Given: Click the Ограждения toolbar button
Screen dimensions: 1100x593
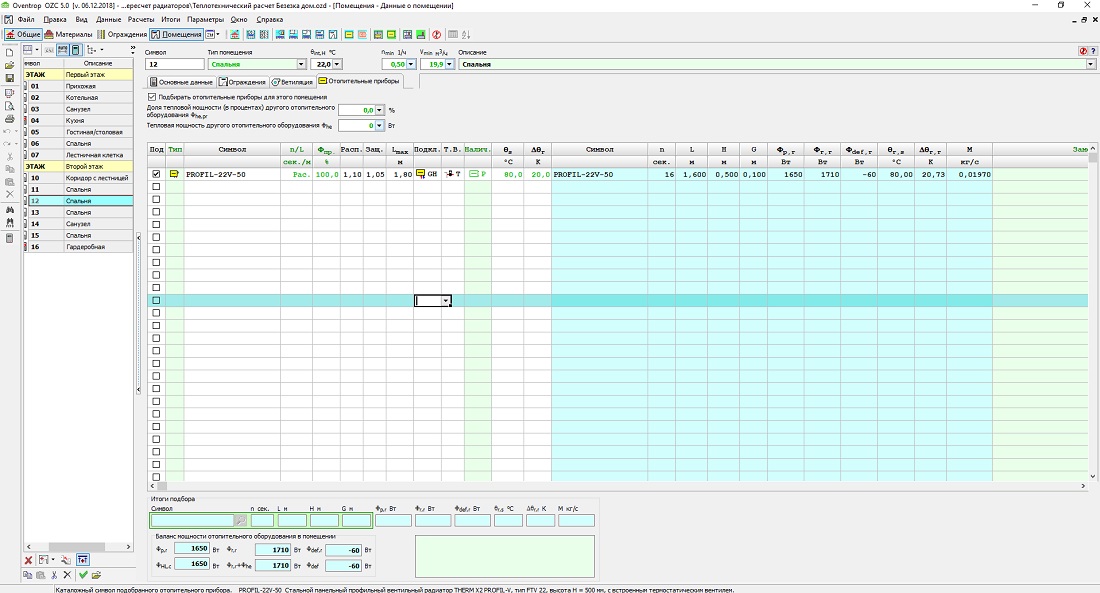Looking at the screenshot, I should pos(122,34).
